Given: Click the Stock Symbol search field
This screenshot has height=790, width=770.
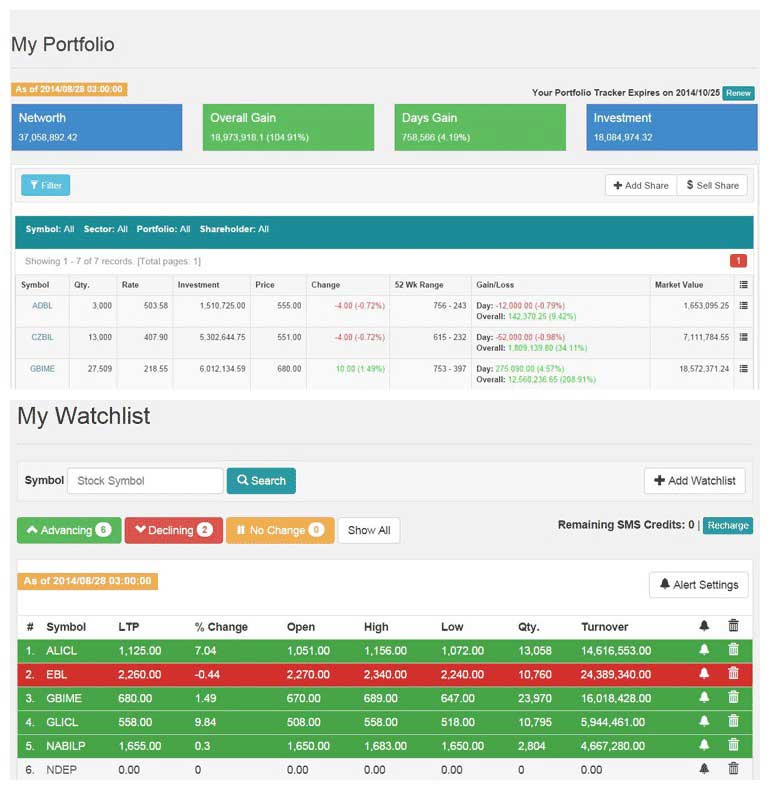Looking at the screenshot, I should [x=145, y=481].
